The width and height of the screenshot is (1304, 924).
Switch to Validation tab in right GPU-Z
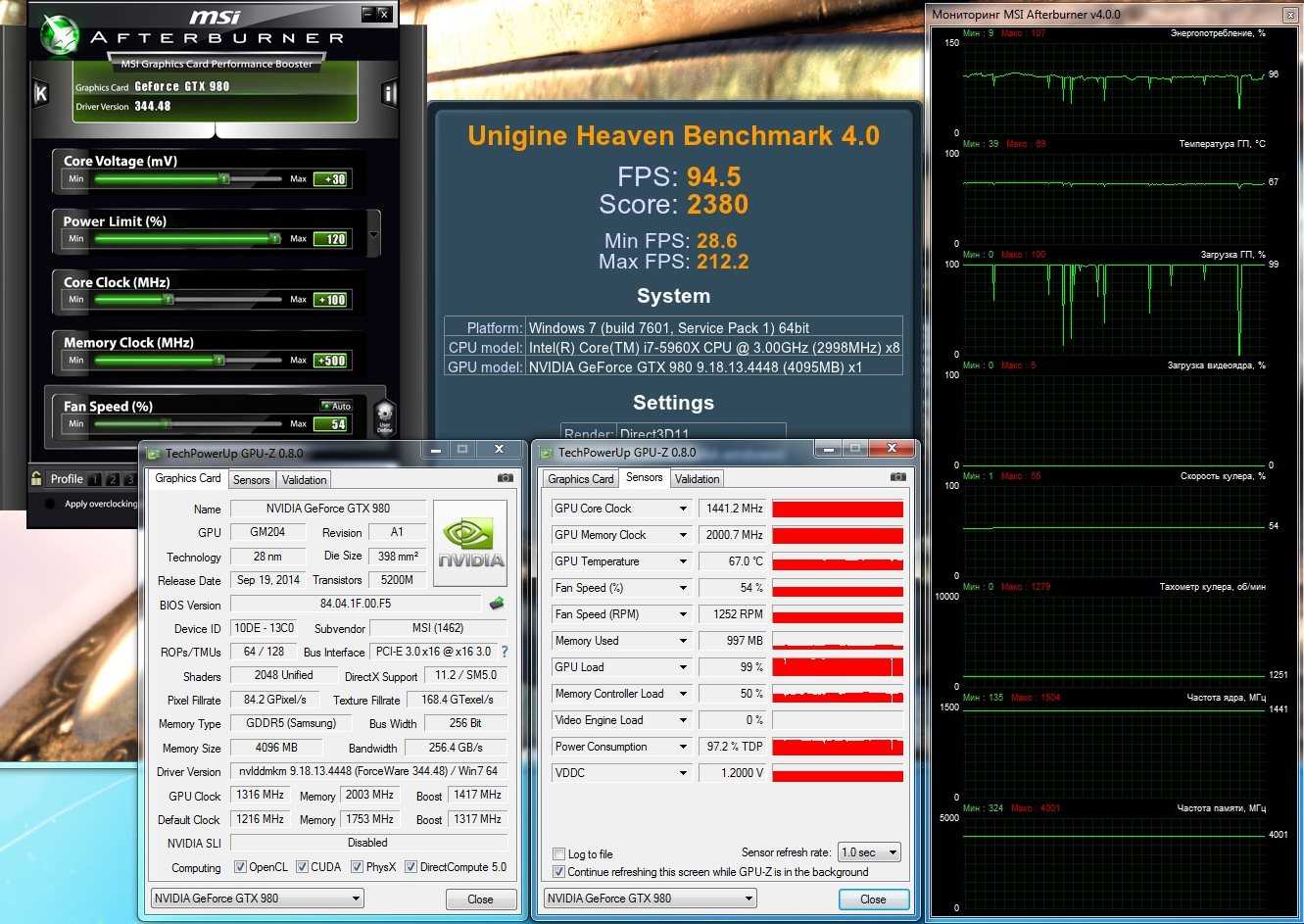(697, 478)
